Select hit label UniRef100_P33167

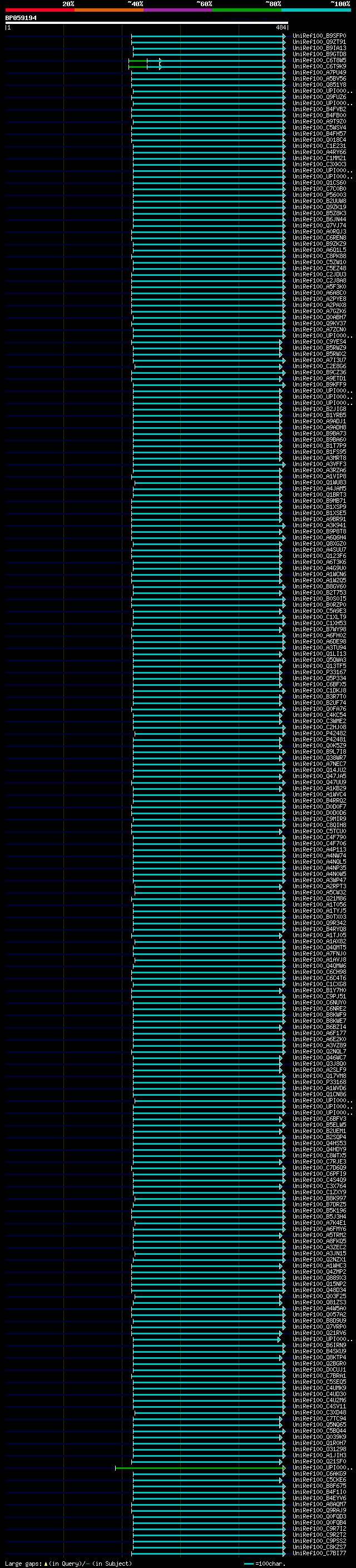pos(319,672)
